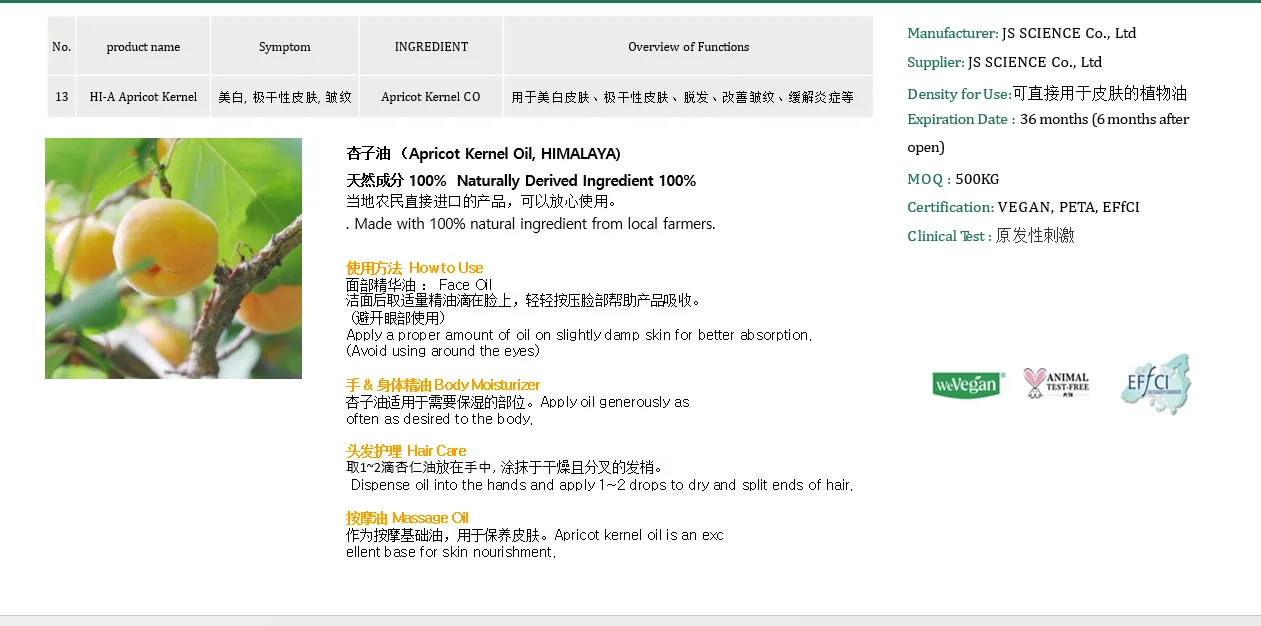Open the apricot fruit product image
1261x626 pixels.
(x=173, y=258)
